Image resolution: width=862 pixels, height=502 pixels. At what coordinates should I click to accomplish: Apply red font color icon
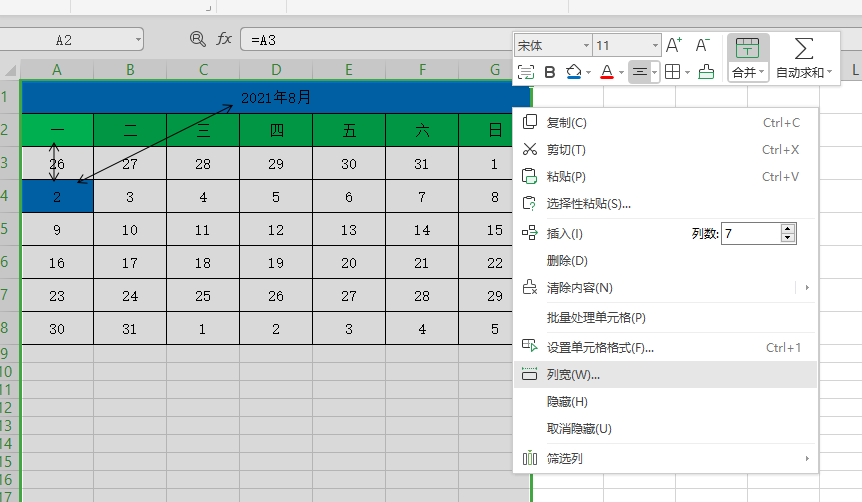pyautogui.click(x=607, y=72)
